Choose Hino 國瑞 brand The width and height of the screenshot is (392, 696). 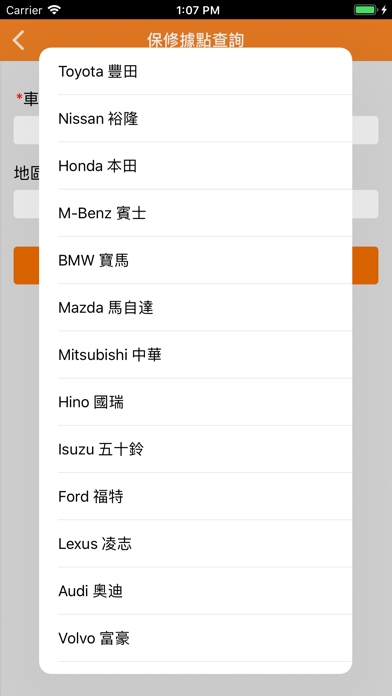coord(195,402)
